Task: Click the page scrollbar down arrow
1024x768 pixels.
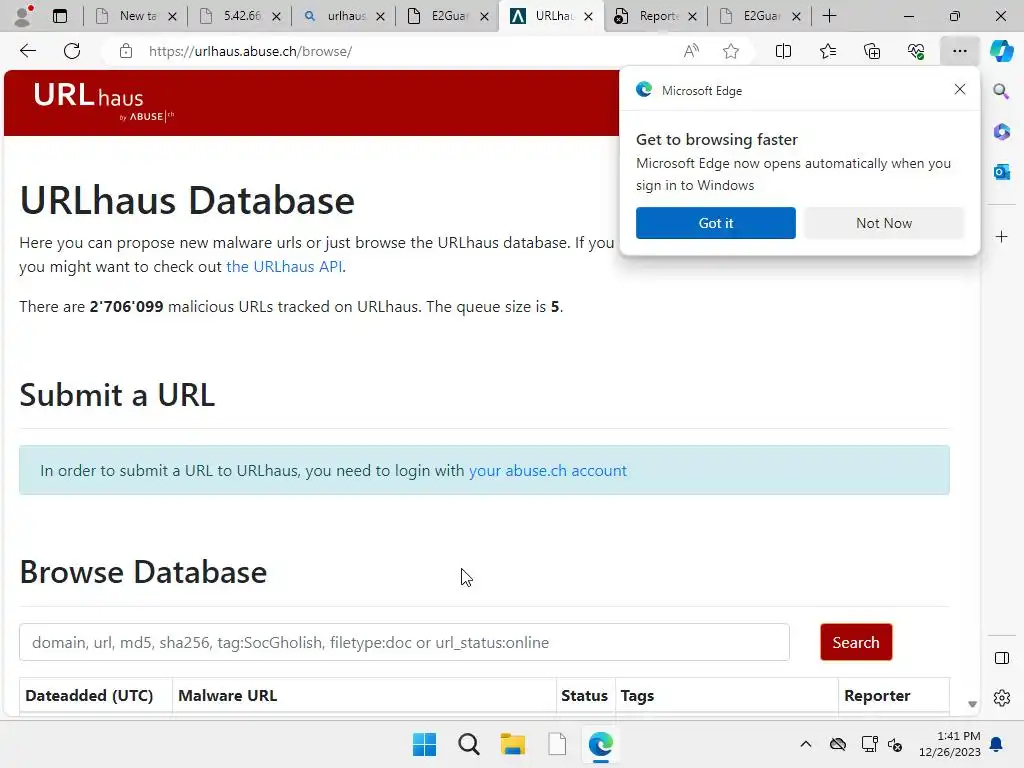Action: (x=972, y=704)
